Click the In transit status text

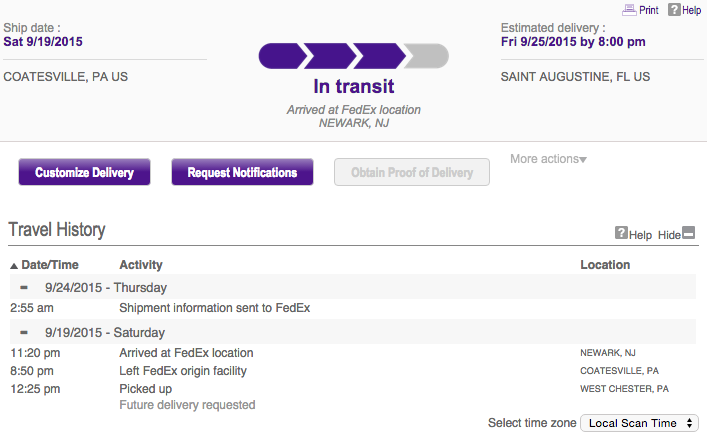click(x=354, y=86)
